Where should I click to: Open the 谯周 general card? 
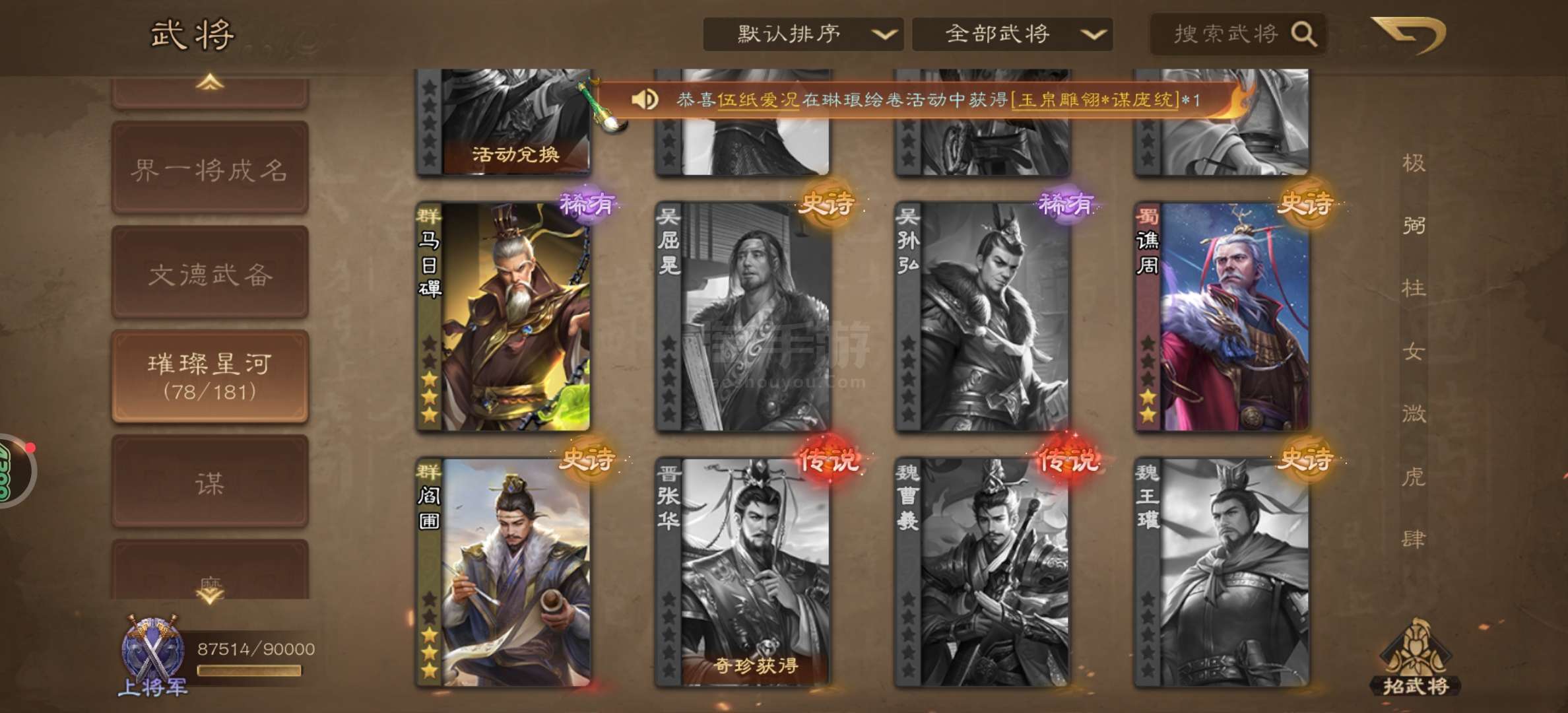(1222, 317)
